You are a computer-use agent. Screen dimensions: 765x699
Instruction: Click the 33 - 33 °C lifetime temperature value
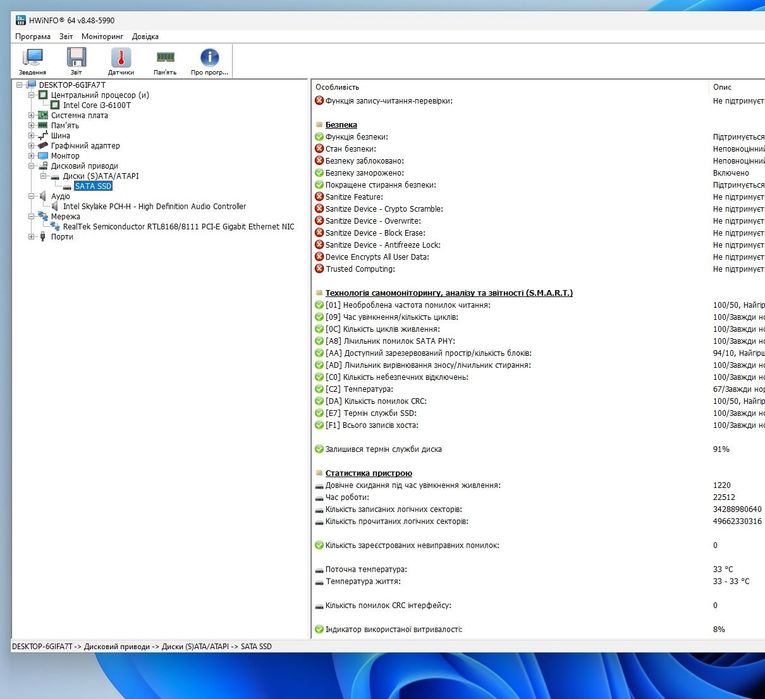point(731,581)
